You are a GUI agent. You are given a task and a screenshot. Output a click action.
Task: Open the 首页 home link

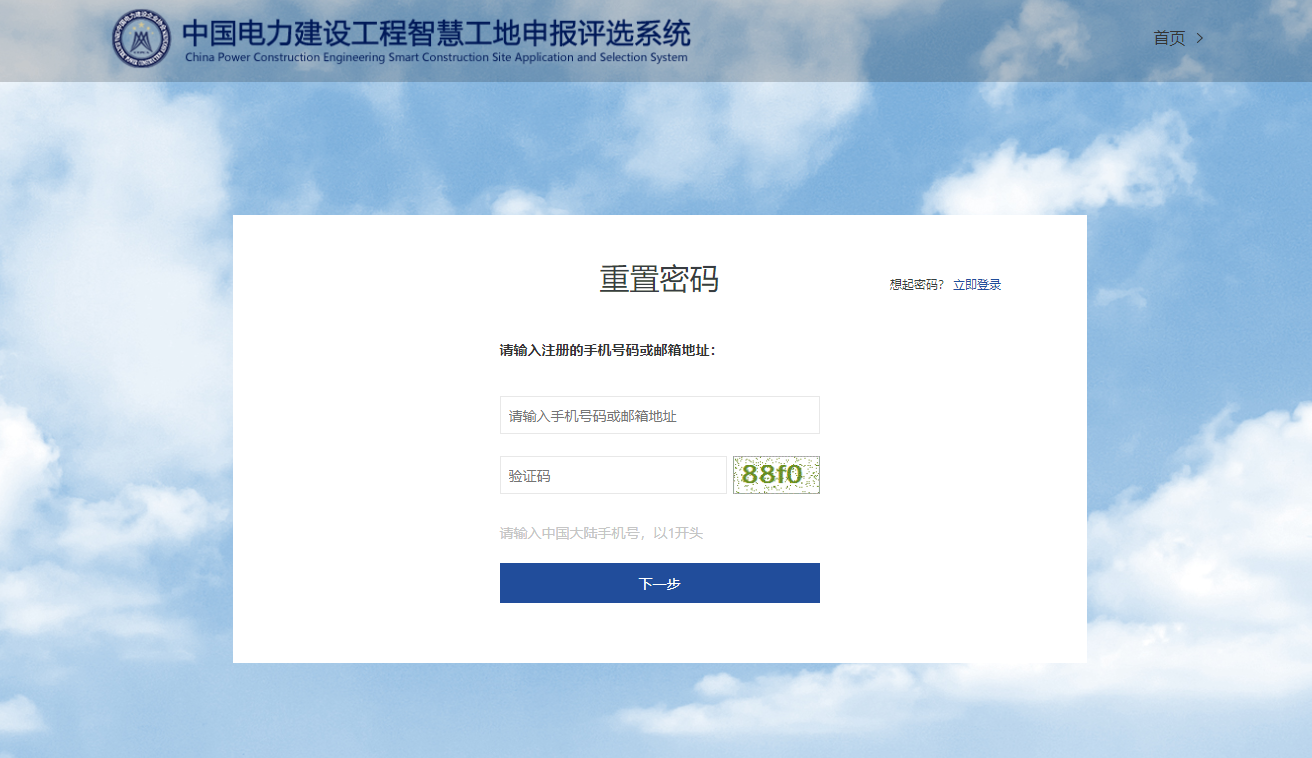(x=1169, y=38)
